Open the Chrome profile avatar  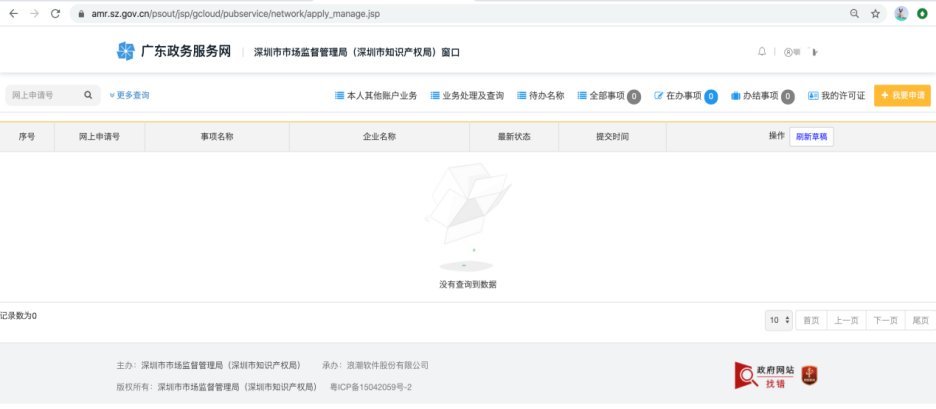point(901,14)
